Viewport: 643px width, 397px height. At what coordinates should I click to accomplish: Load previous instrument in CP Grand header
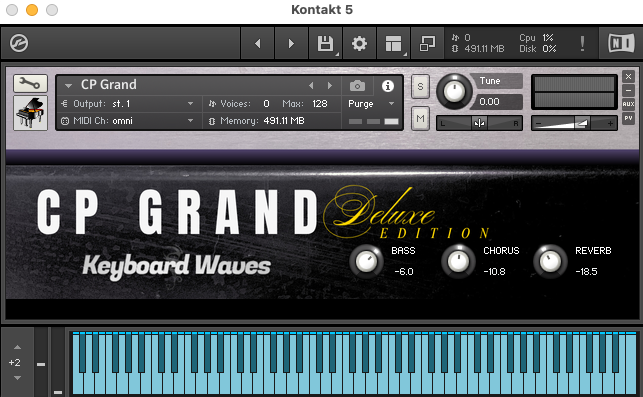(311, 85)
